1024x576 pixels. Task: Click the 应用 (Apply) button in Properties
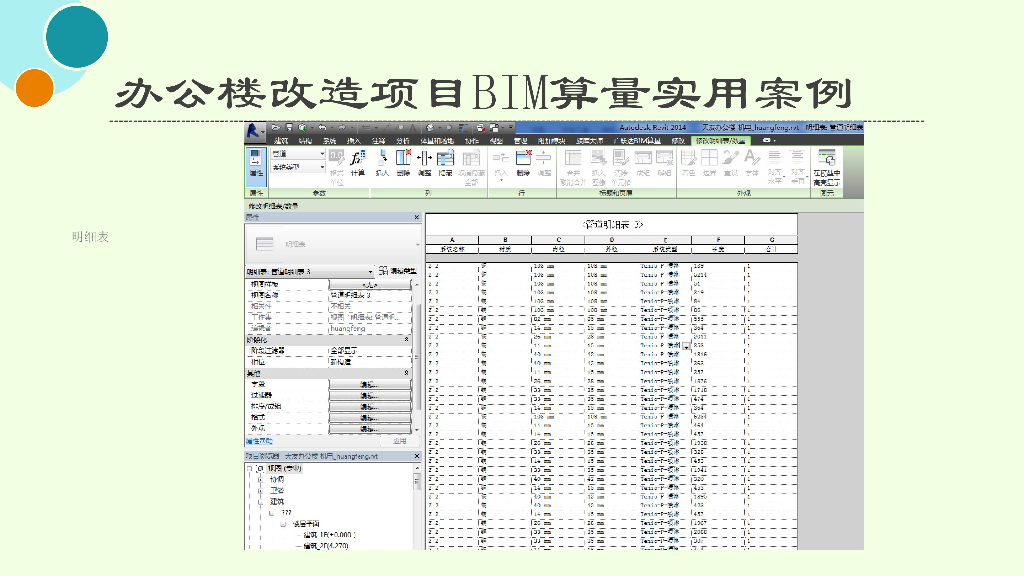pyautogui.click(x=398, y=440)
